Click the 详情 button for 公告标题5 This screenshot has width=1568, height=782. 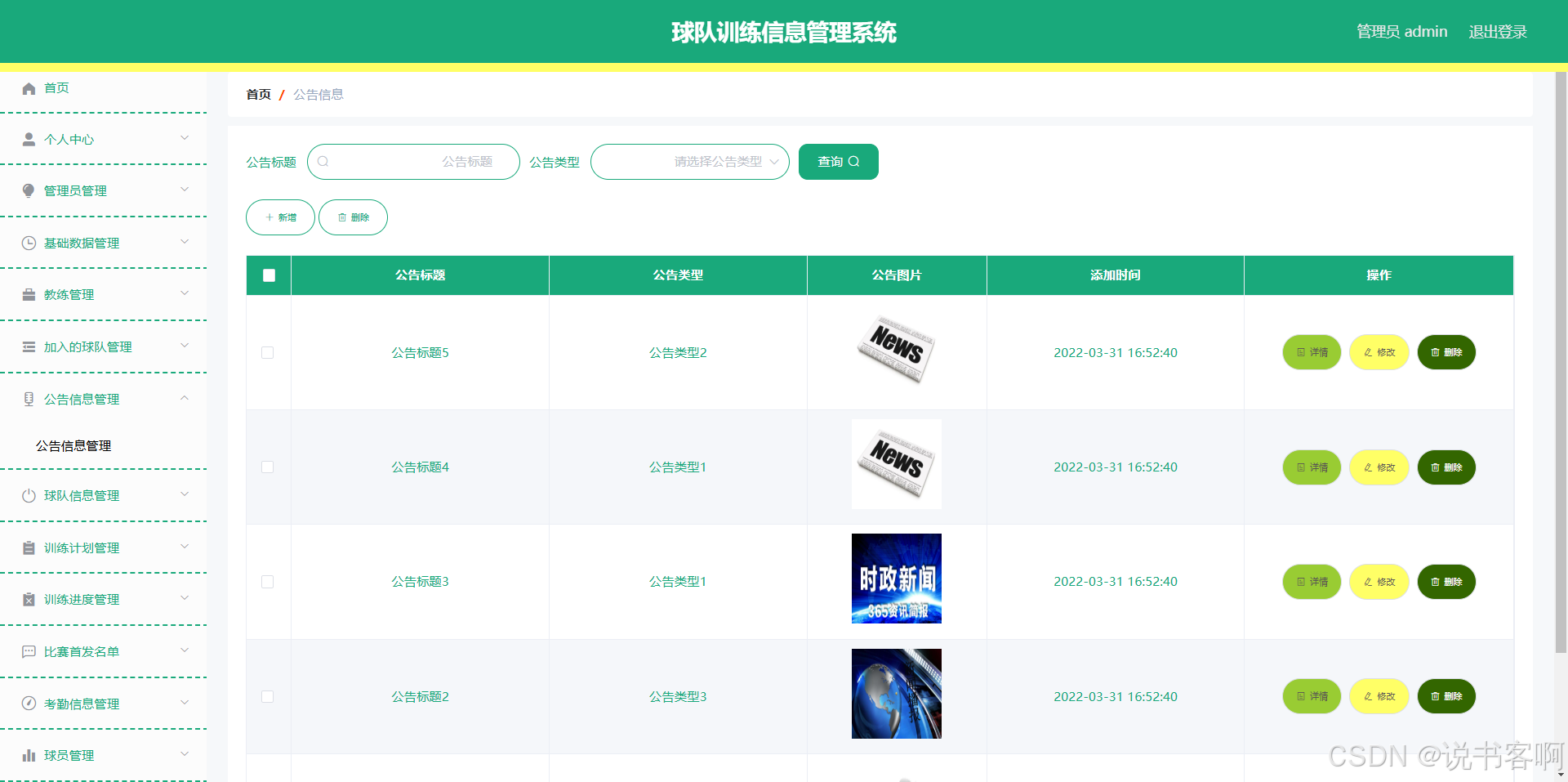point(1312,352)
